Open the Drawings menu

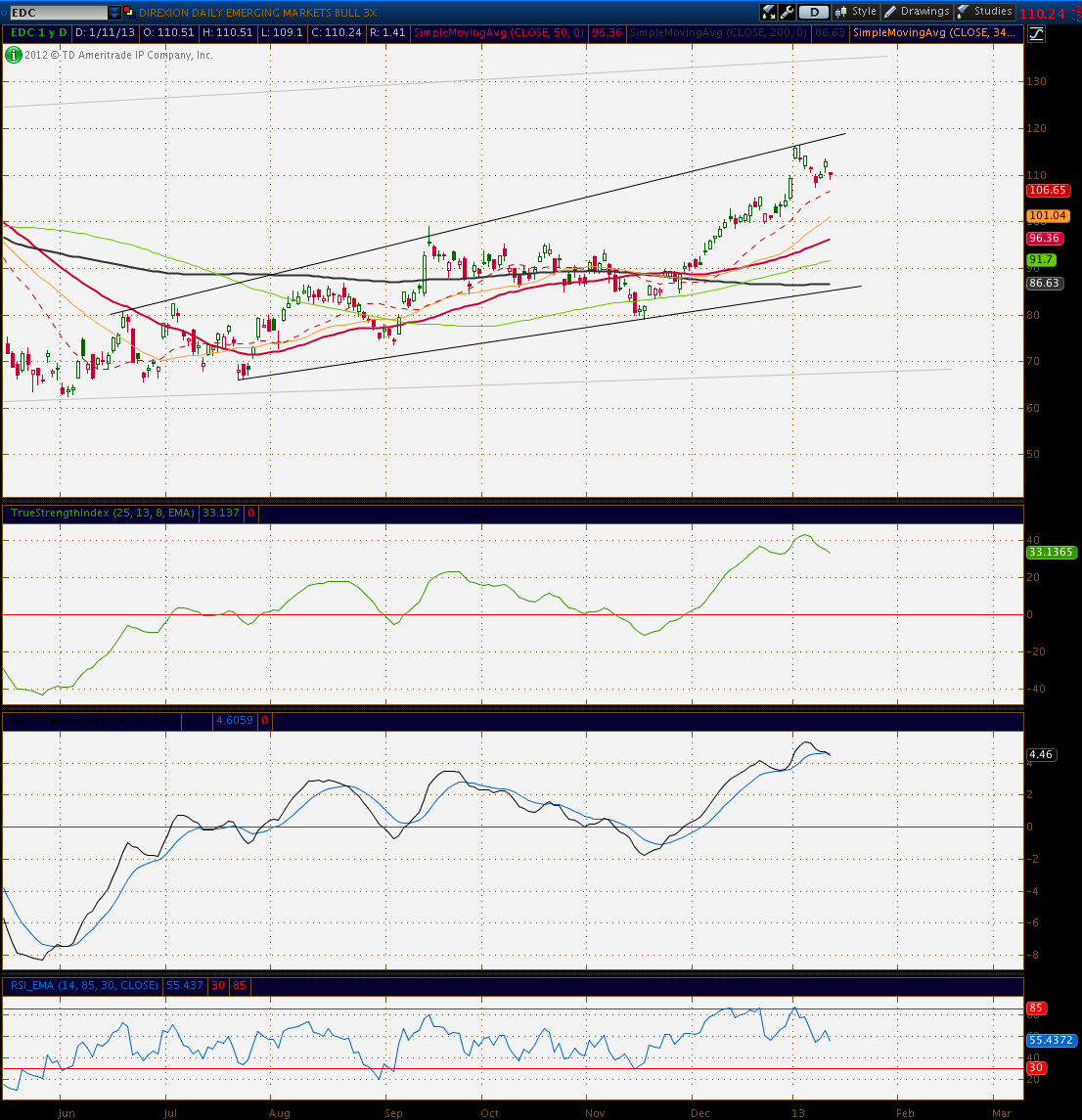tap(917, 12)
